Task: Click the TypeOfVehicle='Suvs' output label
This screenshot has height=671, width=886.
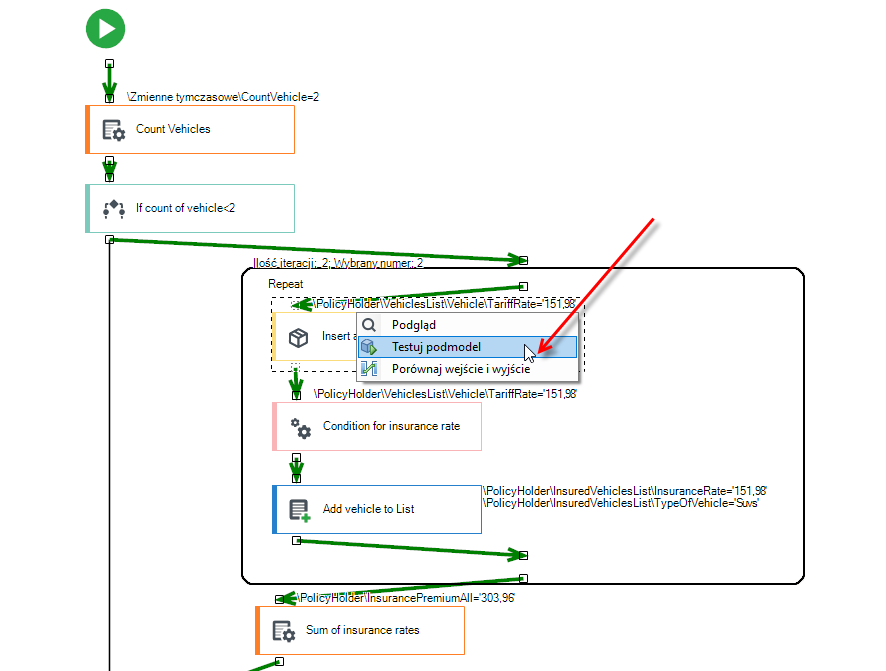Action: point(621,503)
